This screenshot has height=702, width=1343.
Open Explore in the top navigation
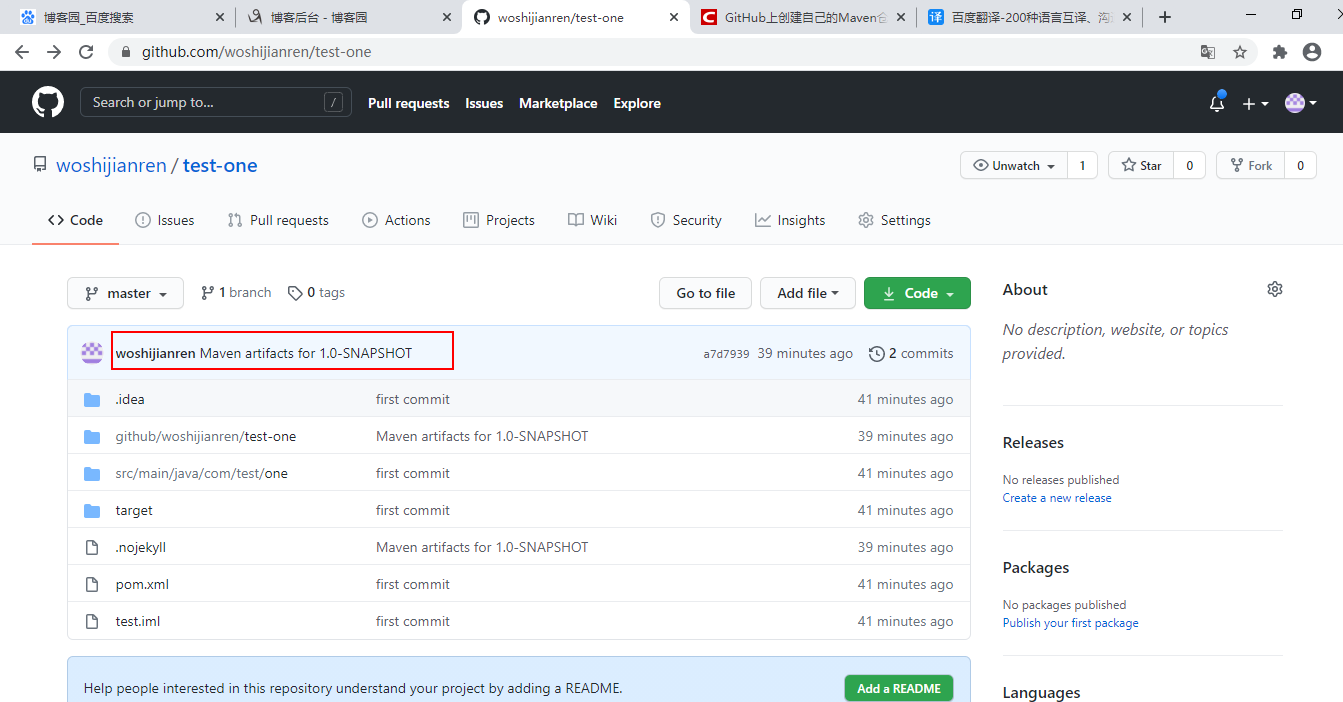pyautogui.click(x=637, y=103)
